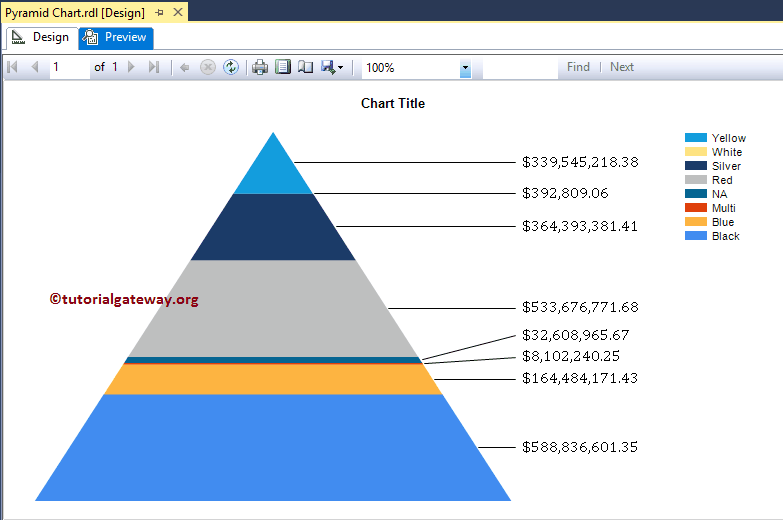This screenshot has height=520, width=783.
Task: Pin the Pyramid Chart.rdl tab
Action: (160, 12)
